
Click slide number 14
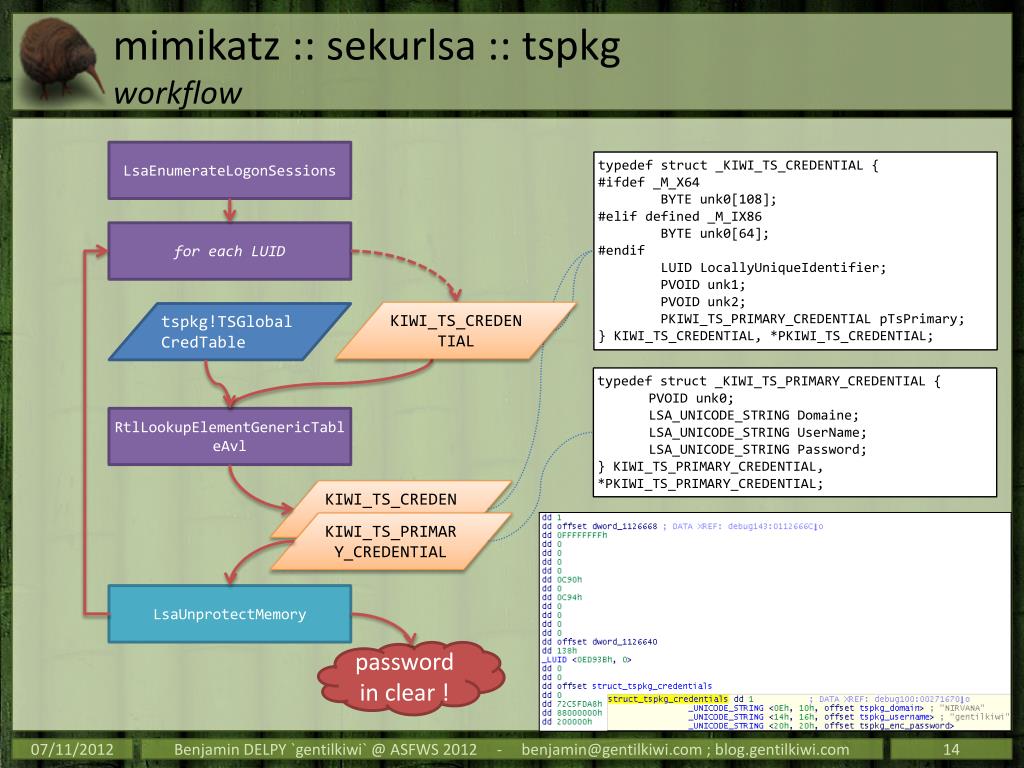point(951,749)
